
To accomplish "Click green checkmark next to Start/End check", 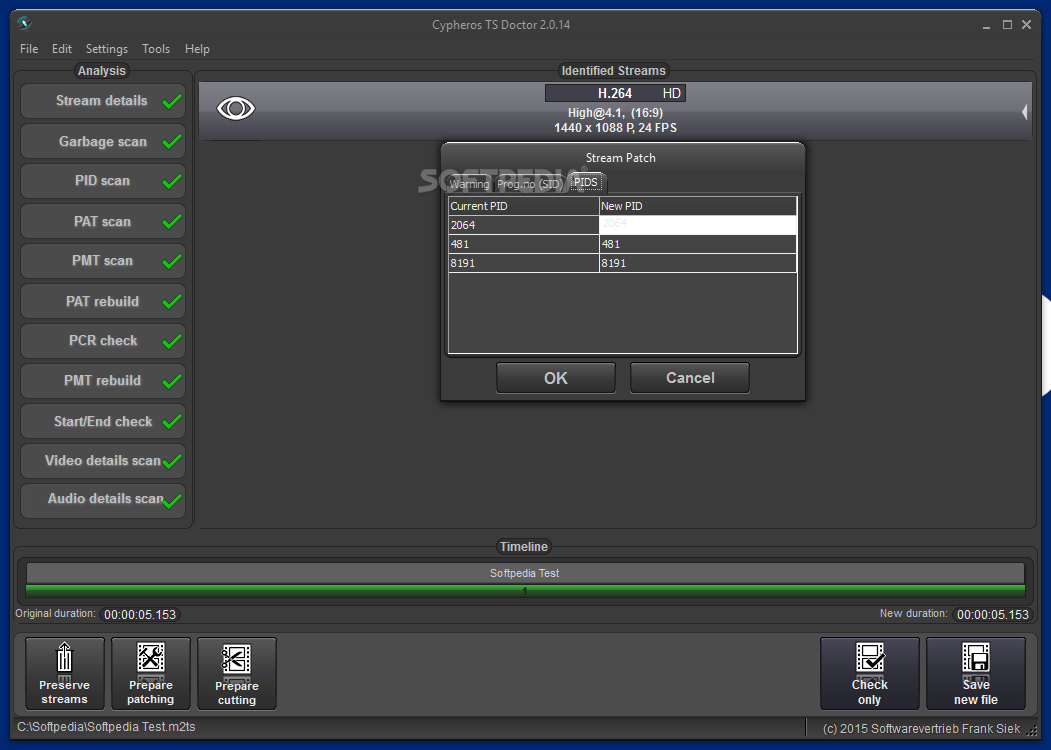I will [172, 421].
